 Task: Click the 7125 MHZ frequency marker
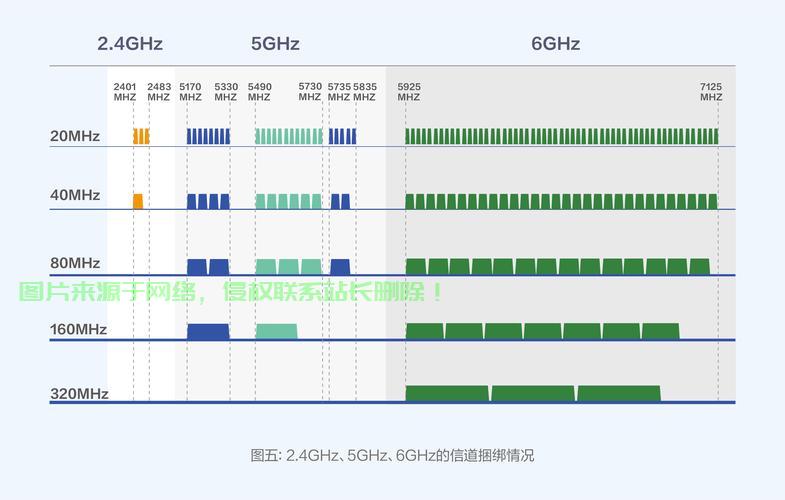point(711,92)
